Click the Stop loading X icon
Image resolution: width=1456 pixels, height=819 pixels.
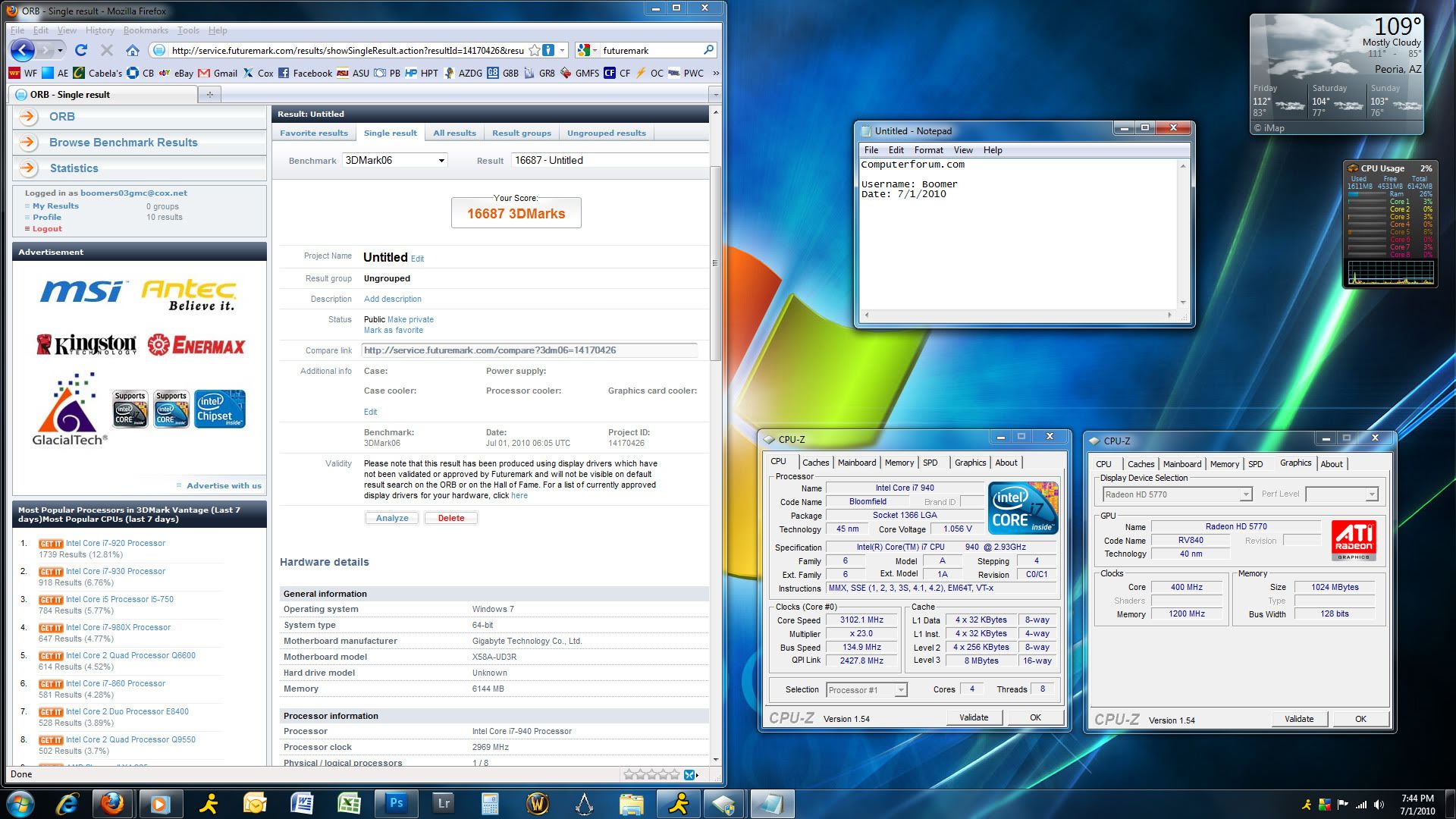[107, 51]
